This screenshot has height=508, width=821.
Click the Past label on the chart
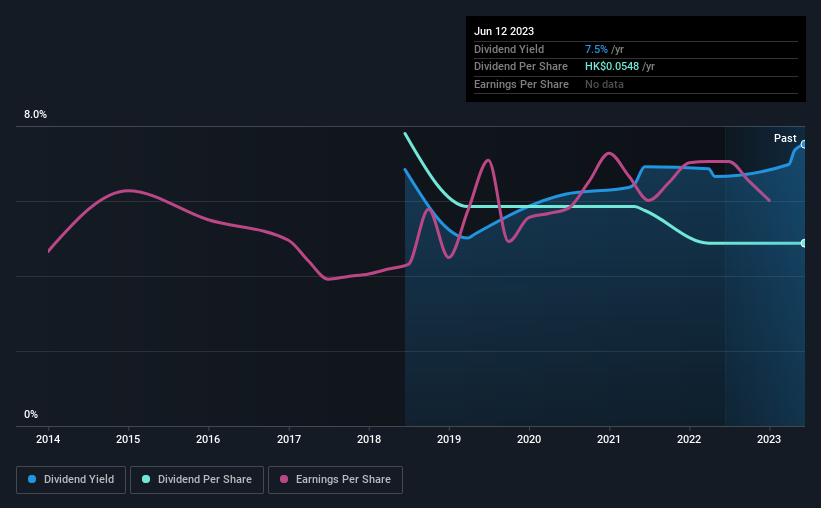(x=785, y=138)
